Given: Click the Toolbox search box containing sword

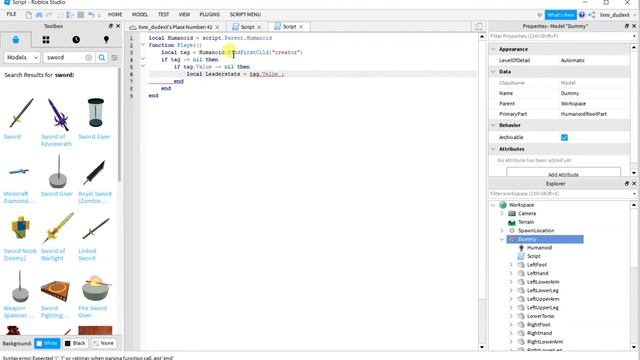Looking at the screenshot, I should pyautogui.click(x=64, y=58).
